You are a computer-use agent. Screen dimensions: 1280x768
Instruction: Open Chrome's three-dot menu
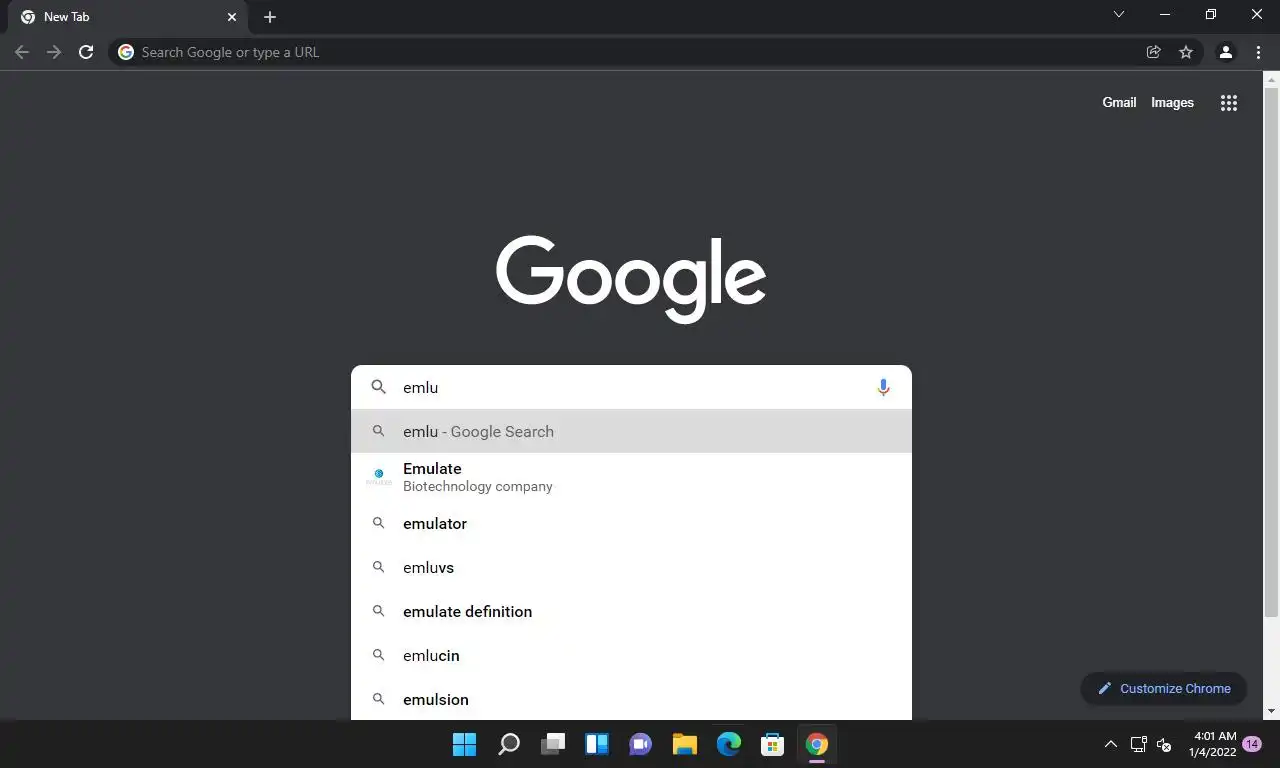pos(1258,52)
